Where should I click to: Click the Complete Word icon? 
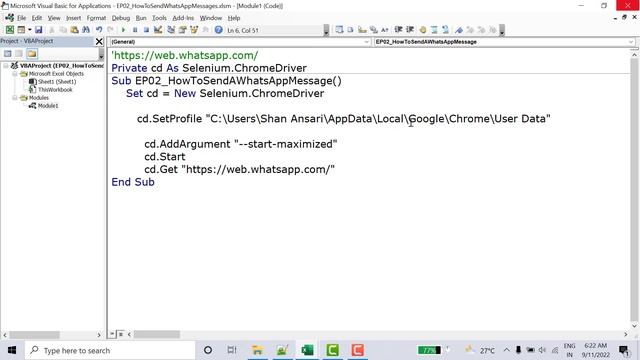click(384, 30)
